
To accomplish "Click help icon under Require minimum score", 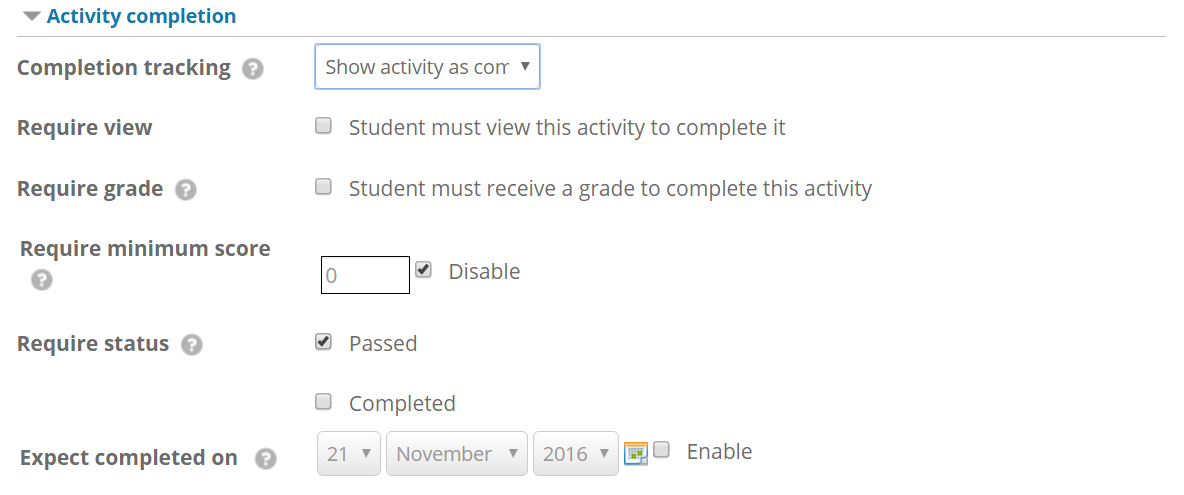I will click(42, 281).
